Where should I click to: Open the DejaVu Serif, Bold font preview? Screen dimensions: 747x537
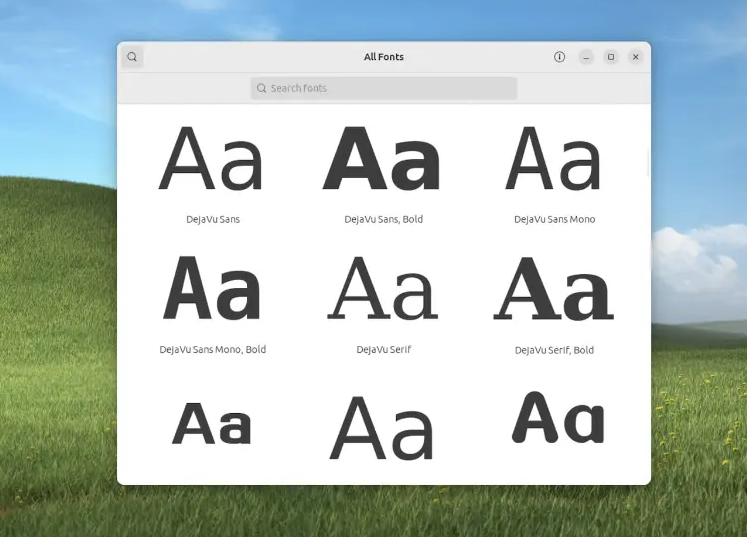(554, 289)
